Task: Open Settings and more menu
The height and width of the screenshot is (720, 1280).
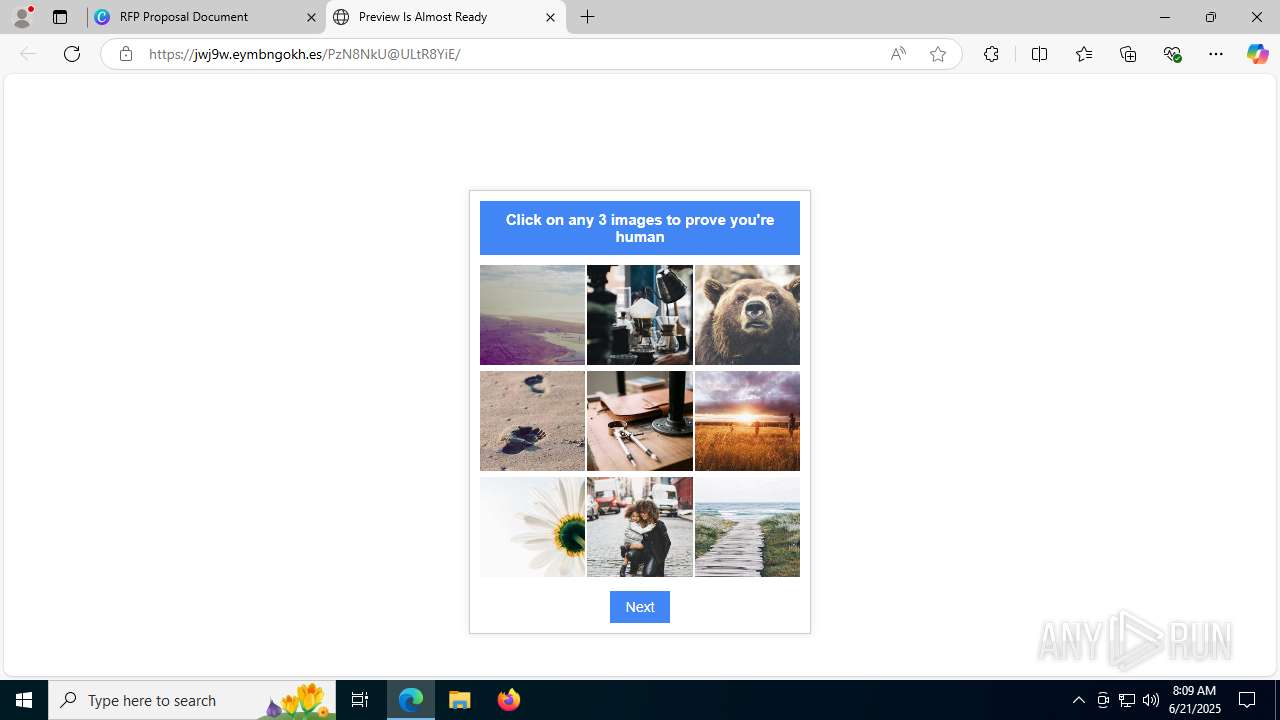Action: pos(1216,54)
